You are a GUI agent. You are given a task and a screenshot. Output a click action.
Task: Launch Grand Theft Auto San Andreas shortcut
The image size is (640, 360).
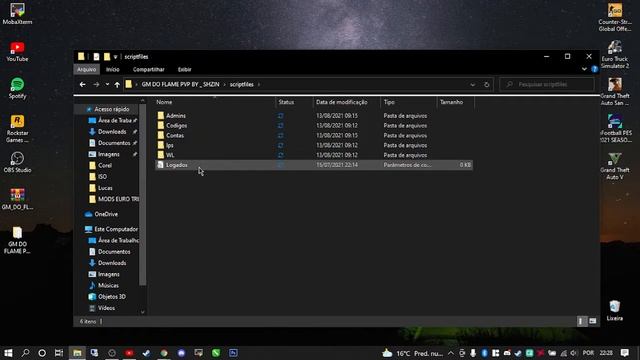[615, 92]
